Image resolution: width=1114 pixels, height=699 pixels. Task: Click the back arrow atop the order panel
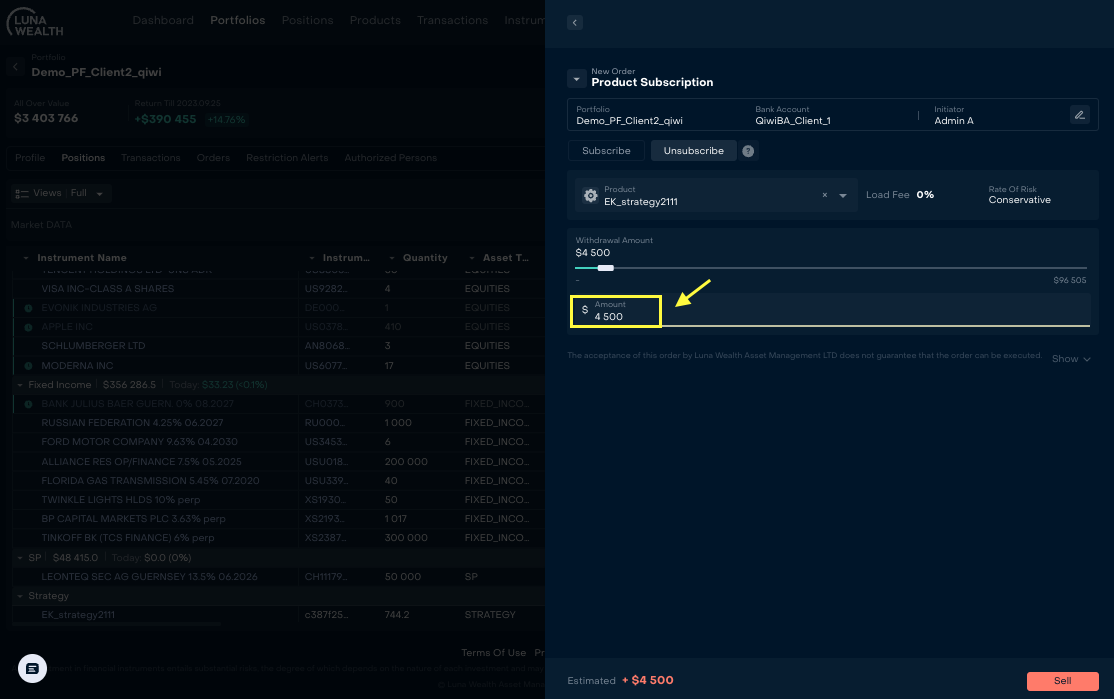(x=575, y=23)
